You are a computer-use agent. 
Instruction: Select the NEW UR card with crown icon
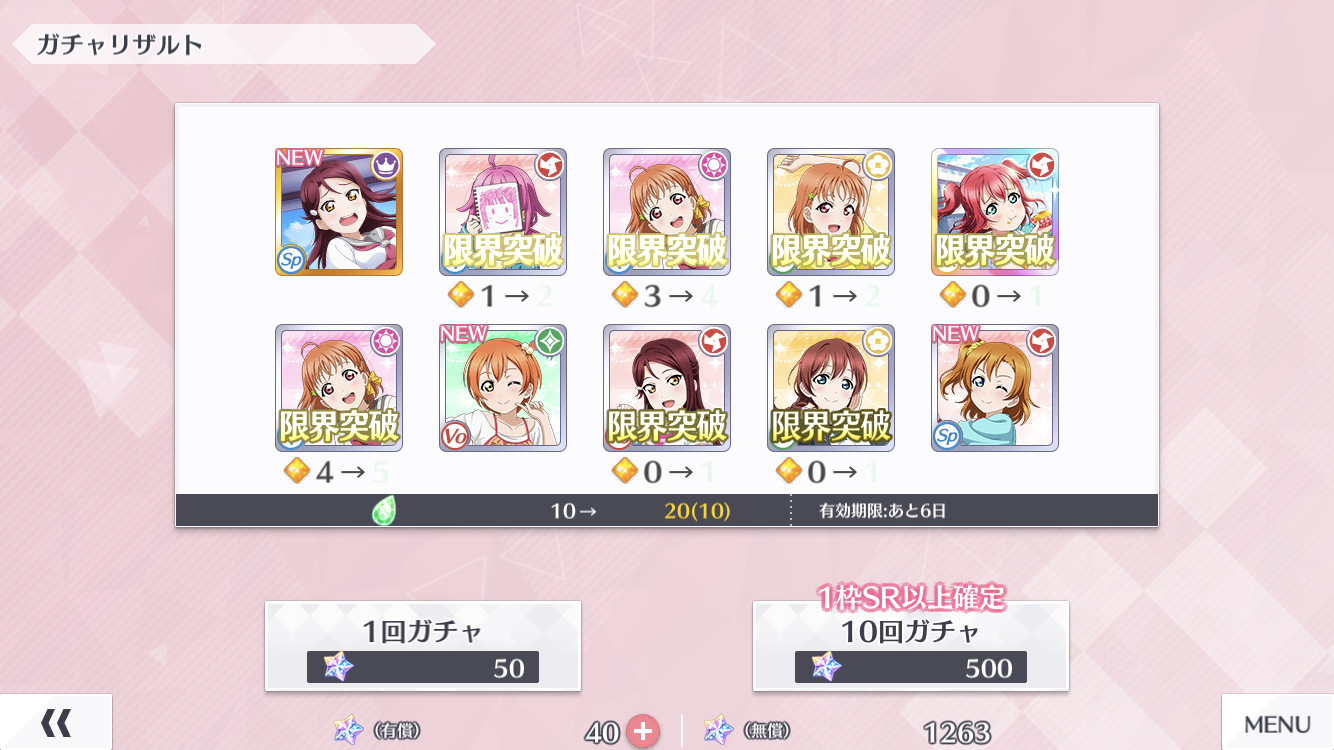(339, 212)
